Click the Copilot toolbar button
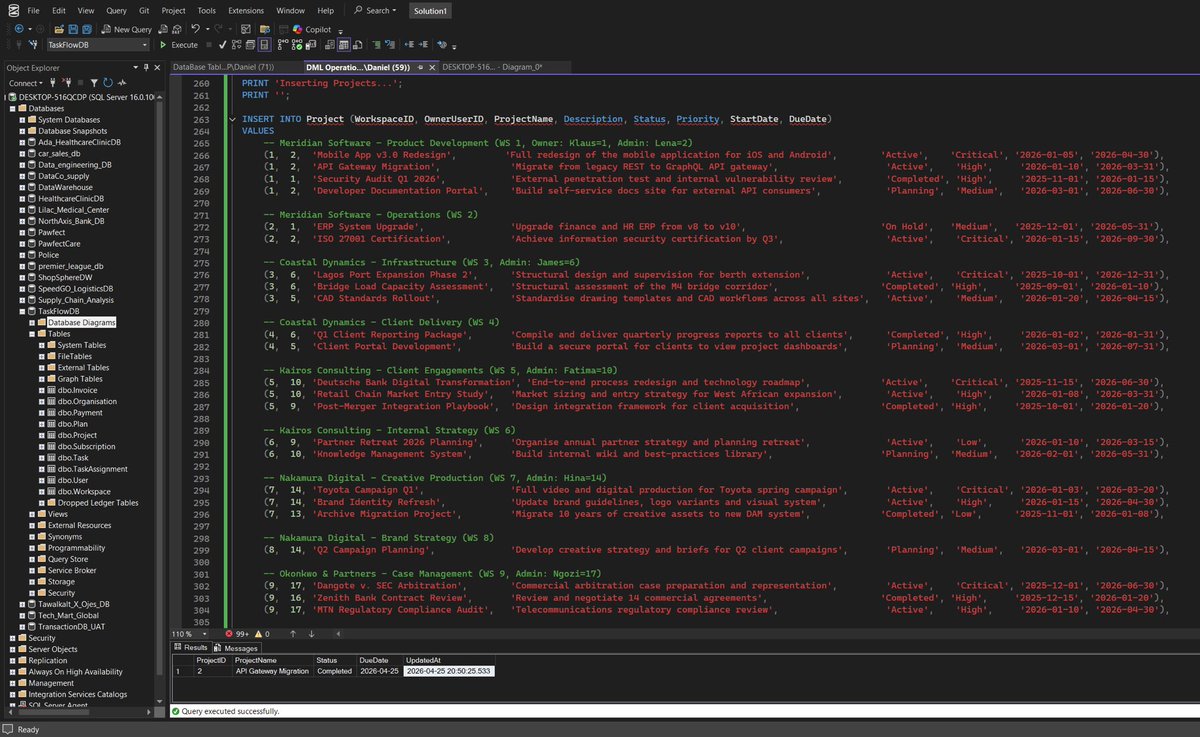 tap(310, 30)
